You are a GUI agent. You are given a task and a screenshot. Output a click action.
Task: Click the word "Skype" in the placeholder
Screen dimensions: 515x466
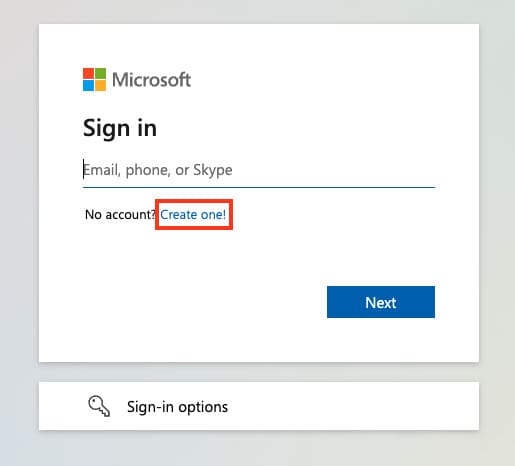tap(213, 170)
